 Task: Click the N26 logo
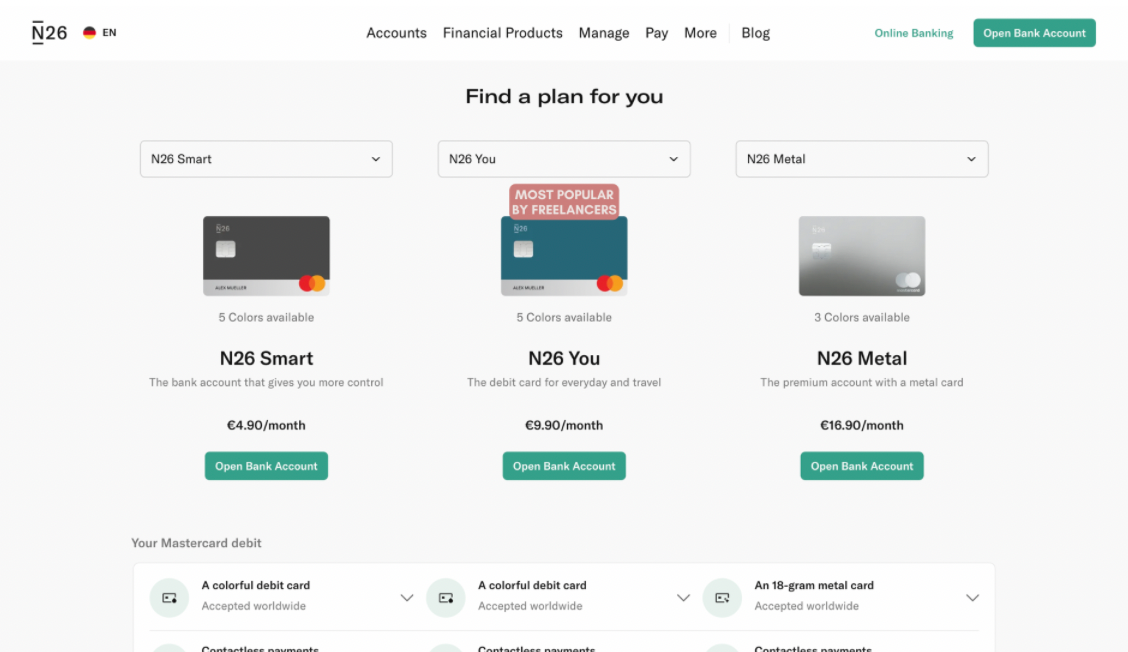pos(50,33)
